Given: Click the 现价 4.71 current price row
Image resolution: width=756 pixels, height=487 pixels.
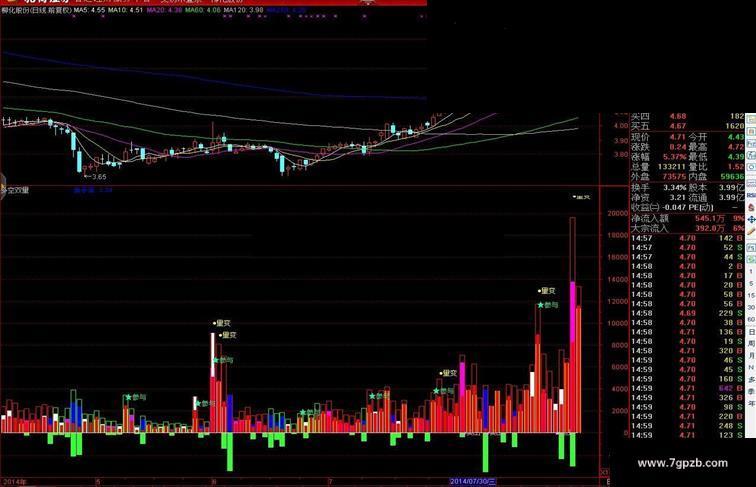Looking at the screenshot, I should 658,137.
